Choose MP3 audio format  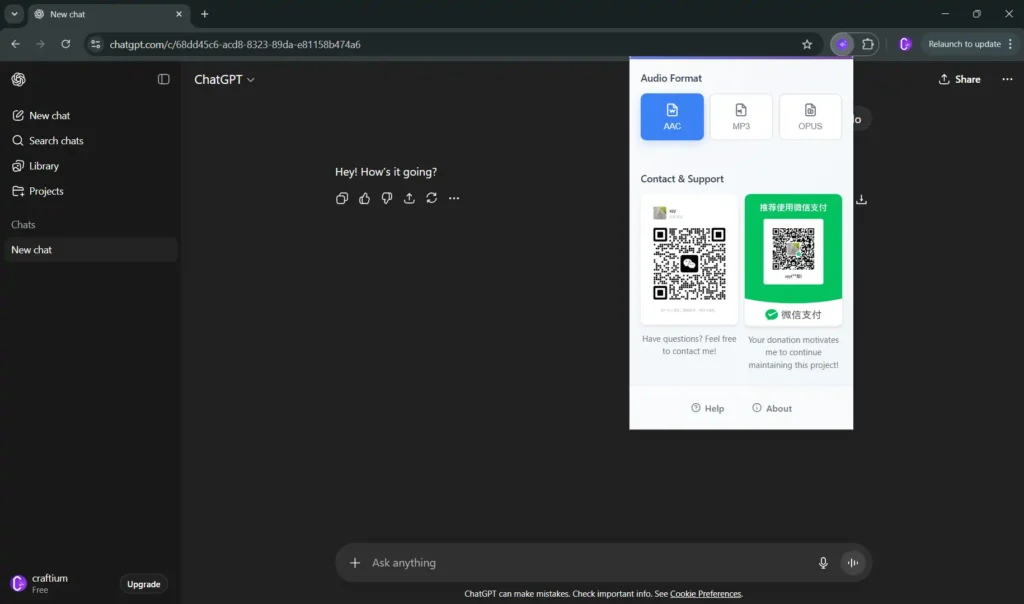(x=741, y=117)
